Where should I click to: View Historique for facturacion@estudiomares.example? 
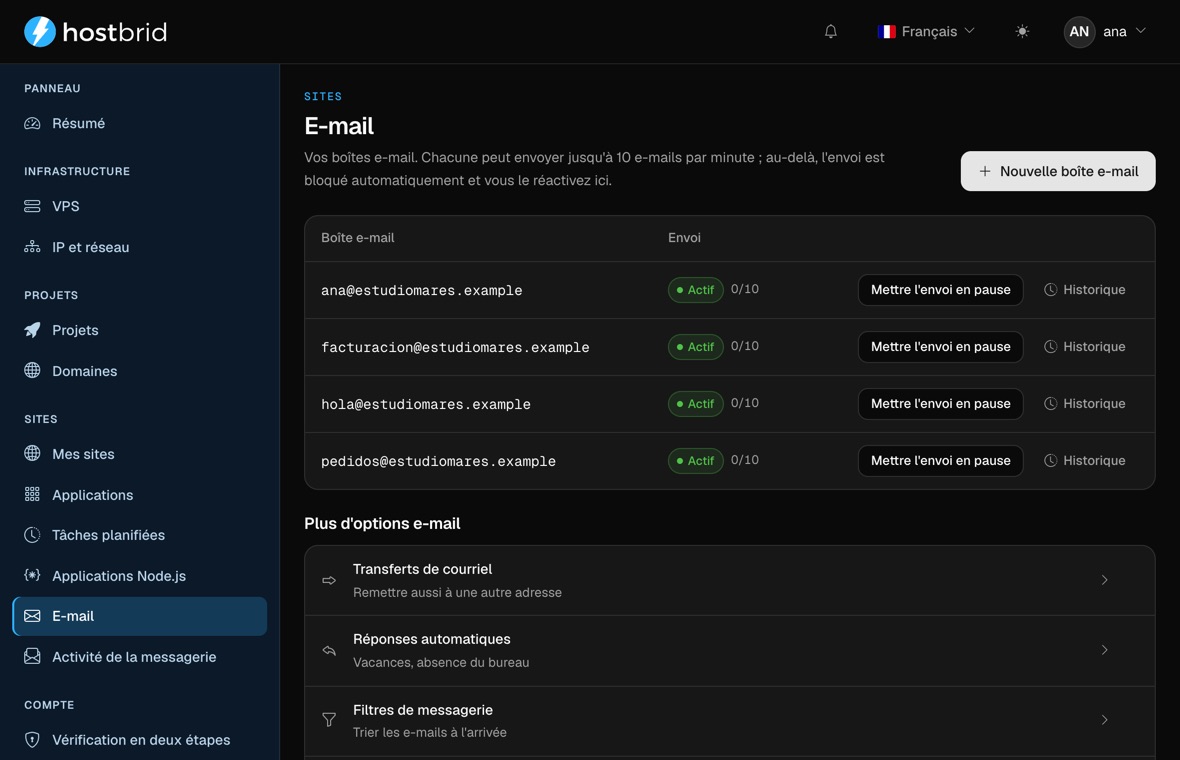[x=1084, y=347]
